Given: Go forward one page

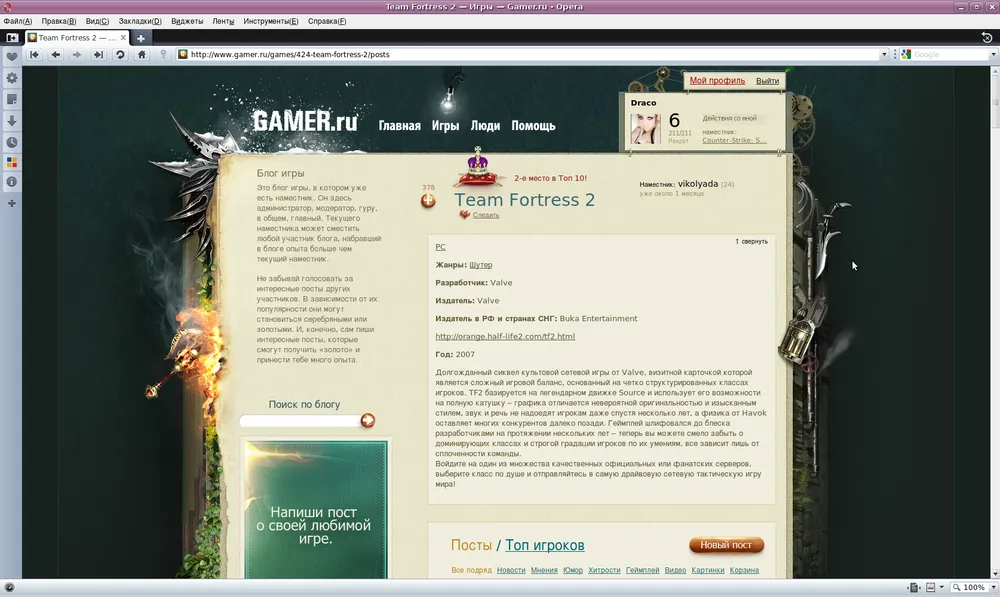Looking at the screenshot, I should (77, 55).
